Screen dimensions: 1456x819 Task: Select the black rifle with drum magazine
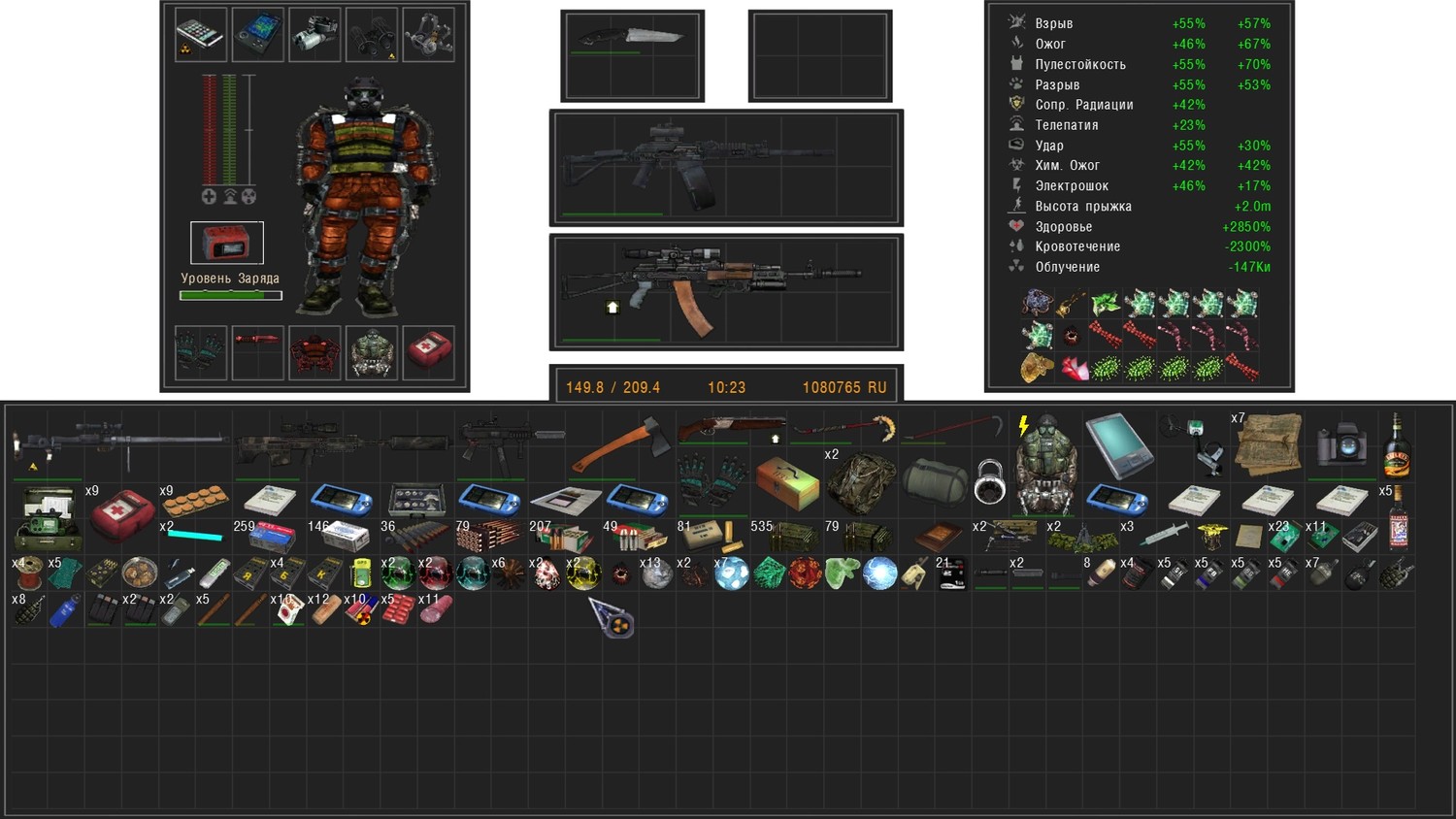click(x=726, y=167)
